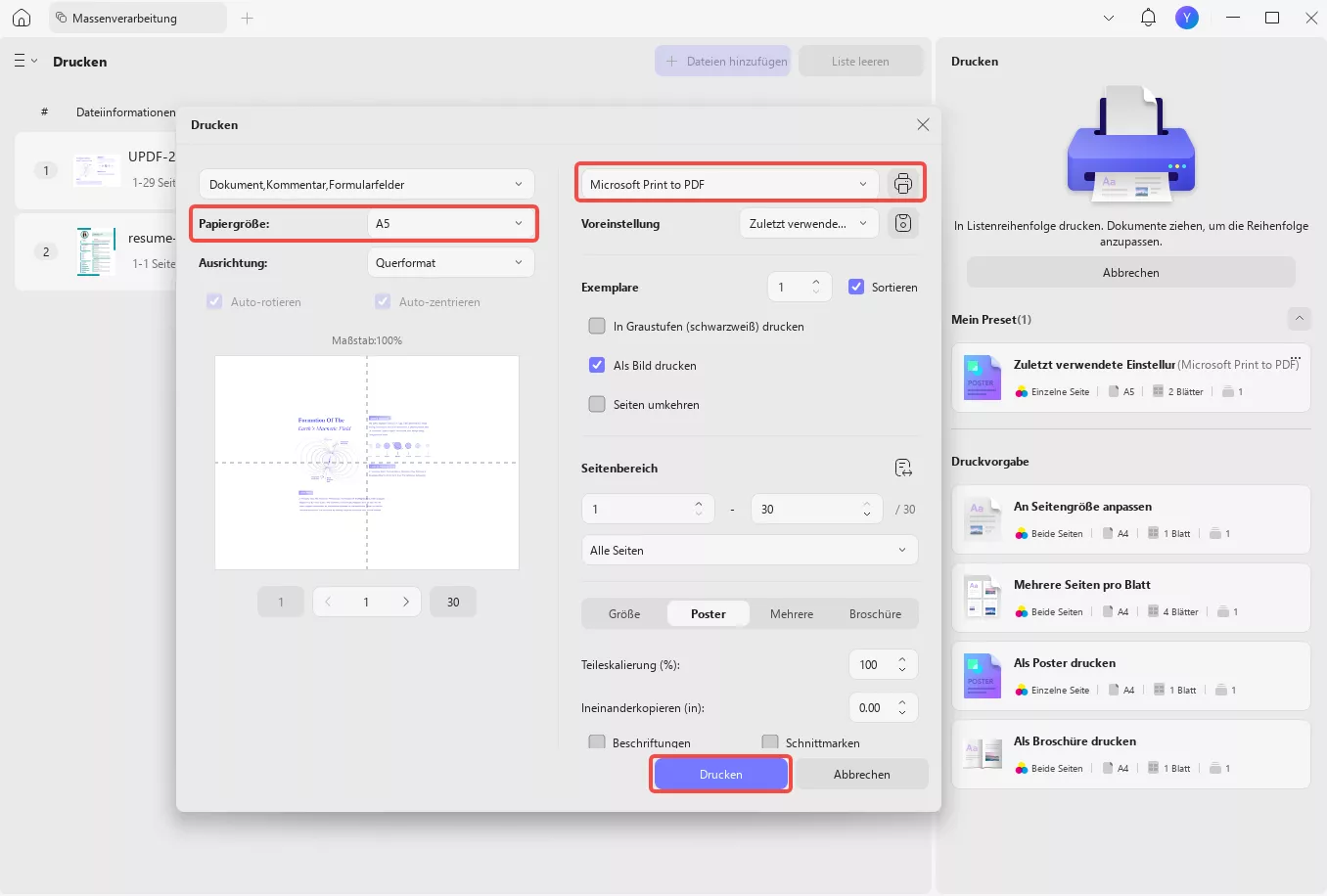Screen dimensions: 1327x896
Task: Check the Beschriftungen option
Action: click(597, 742)
